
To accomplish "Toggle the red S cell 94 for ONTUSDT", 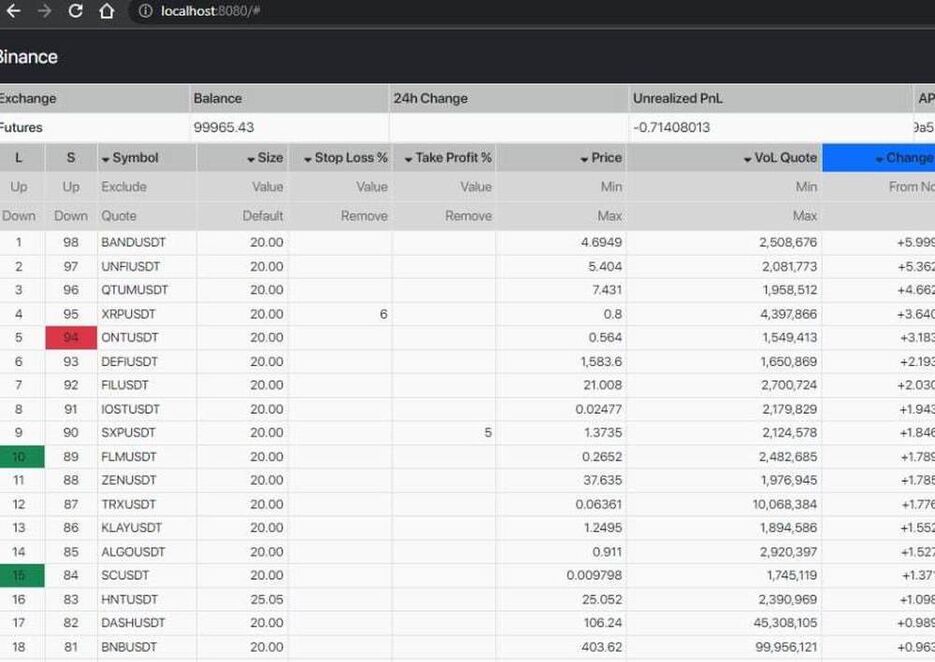I will point(71,338).
